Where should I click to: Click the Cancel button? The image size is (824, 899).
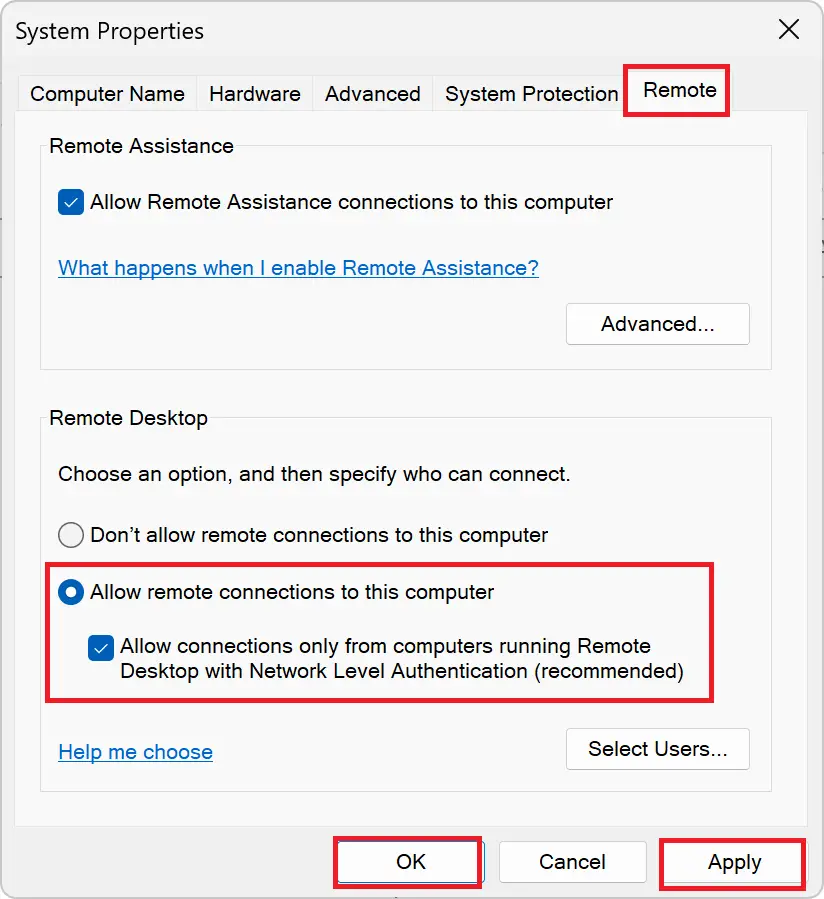pyautogui.click(x=572, y=862)
